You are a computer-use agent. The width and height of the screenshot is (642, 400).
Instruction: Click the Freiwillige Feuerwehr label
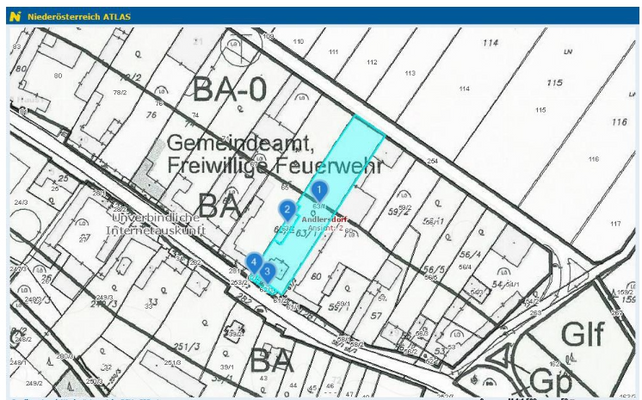point(274,162)
